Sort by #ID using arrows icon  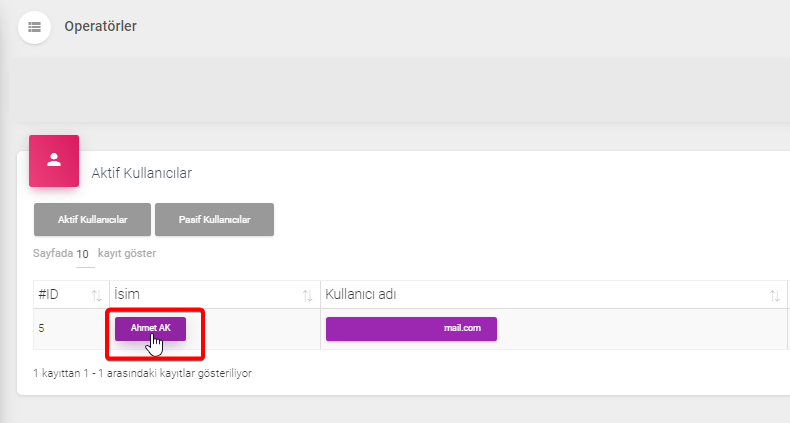click(96, 296)
